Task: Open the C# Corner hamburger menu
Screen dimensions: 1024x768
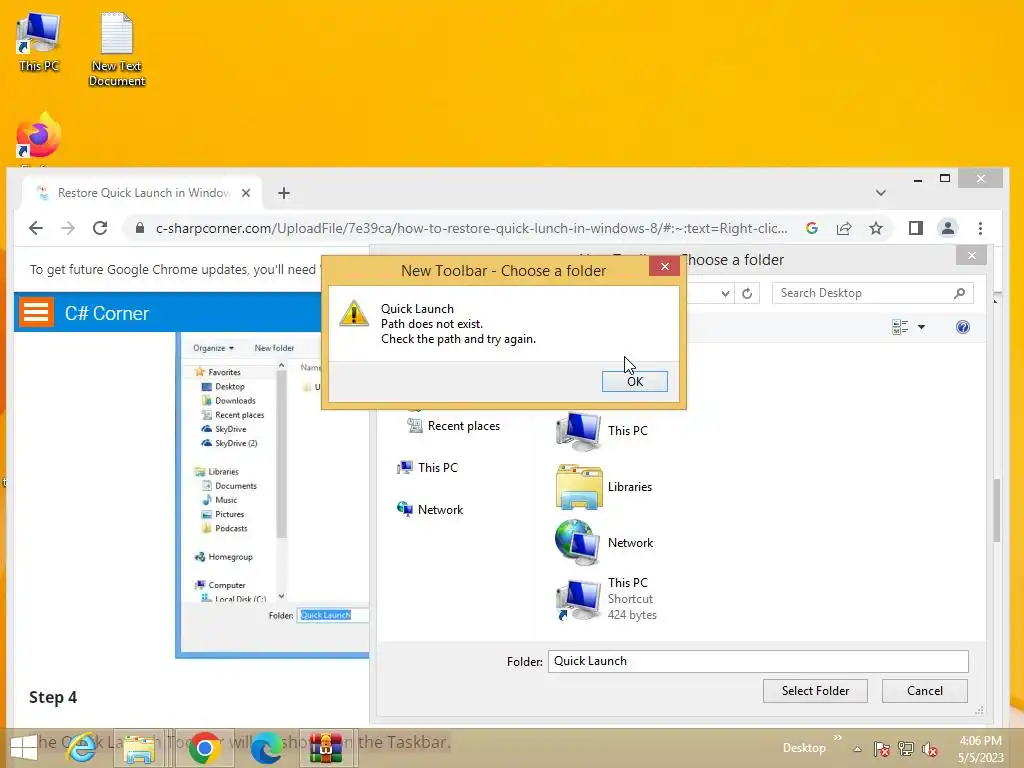Action: pos(36,312)
